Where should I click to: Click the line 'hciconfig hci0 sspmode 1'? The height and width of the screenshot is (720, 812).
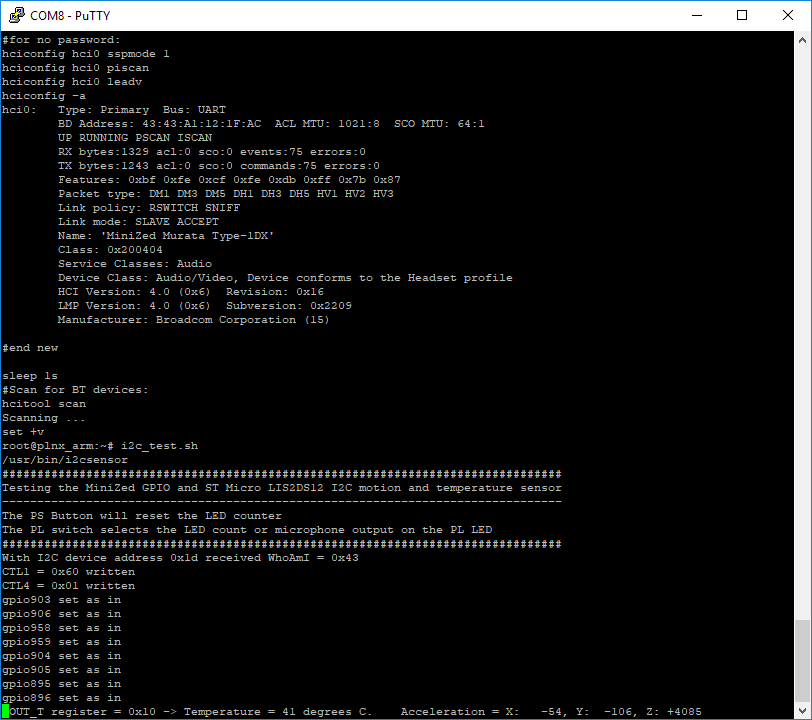(85, 54)
